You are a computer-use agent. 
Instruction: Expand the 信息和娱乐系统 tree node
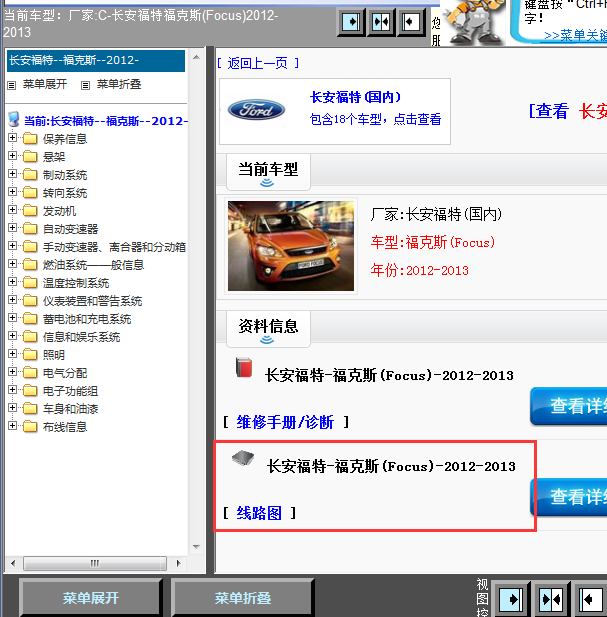12,336
